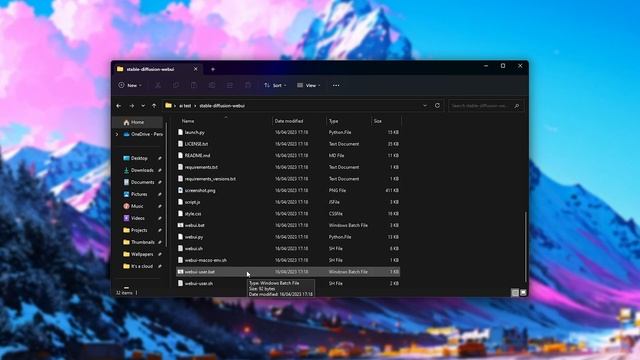Open recent locations dropdown arrow
The width and height of the screenshot is (640, 360).
coord(143,106)
